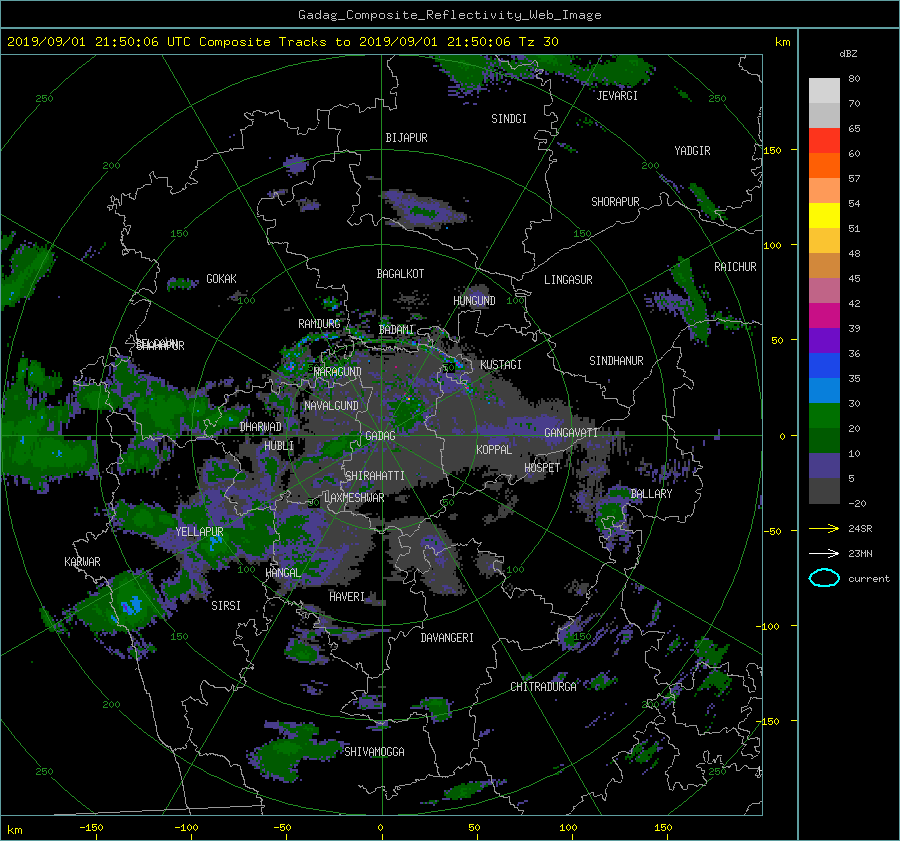
Task: Click the 150 tick on right axis
Action: point(773,150)
